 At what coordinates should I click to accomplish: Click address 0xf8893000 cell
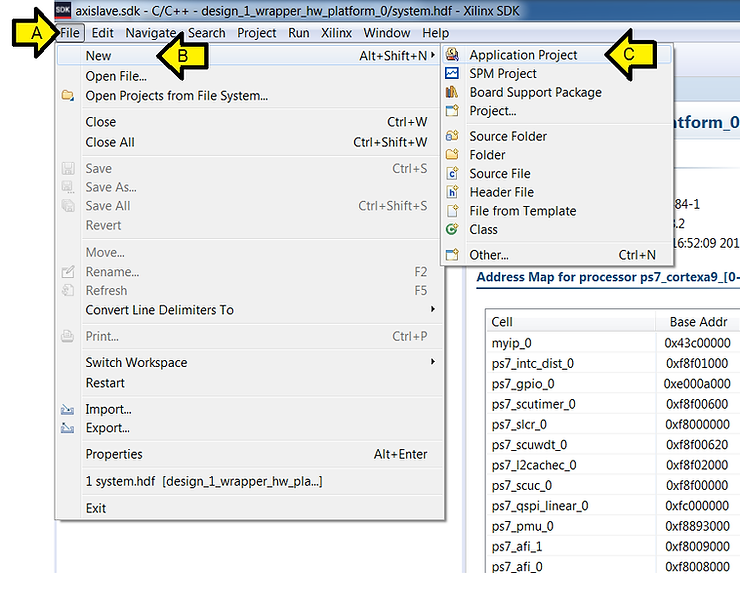(x=698, y=526)
